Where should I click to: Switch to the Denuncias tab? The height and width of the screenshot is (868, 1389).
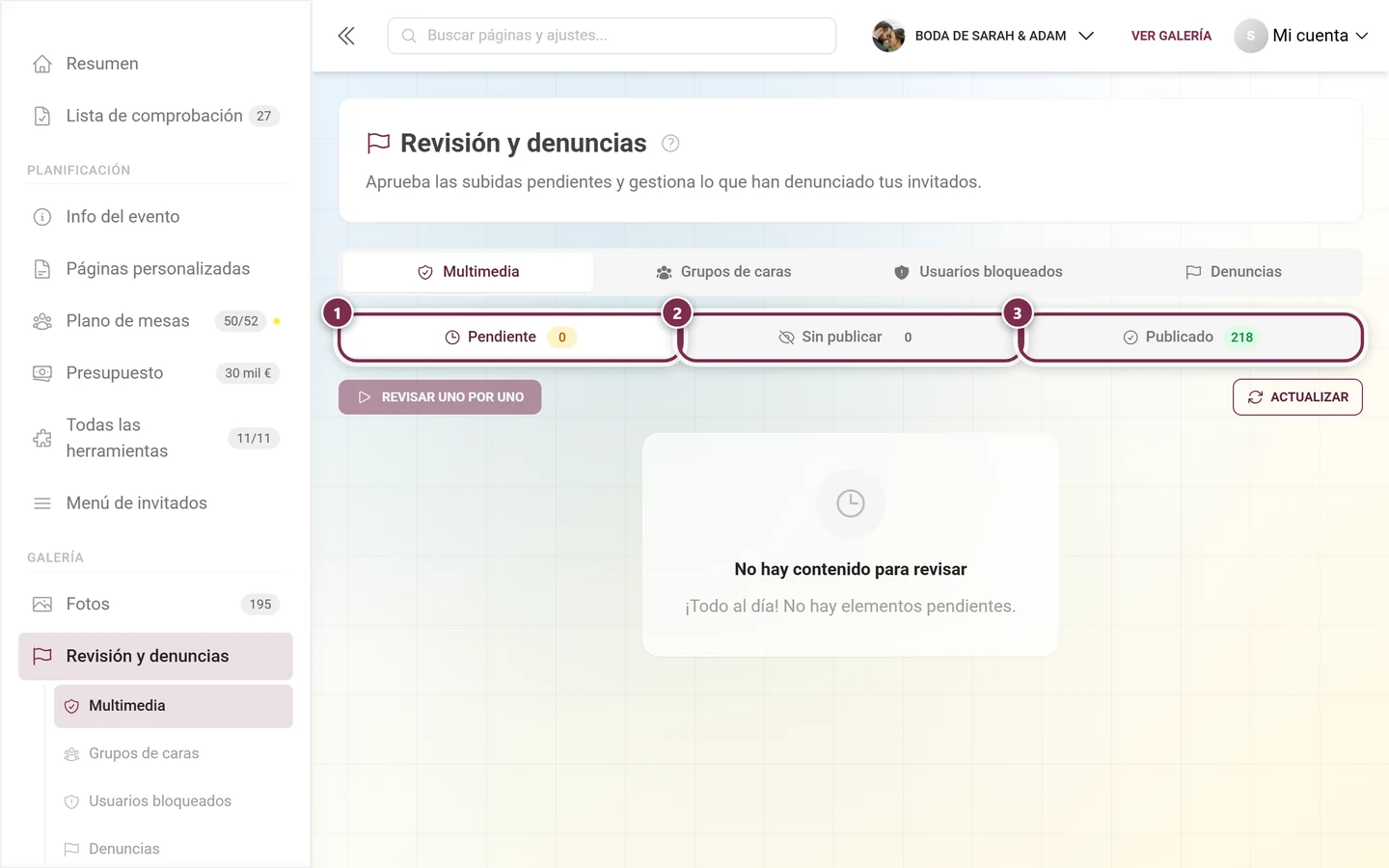point(1233,272)
